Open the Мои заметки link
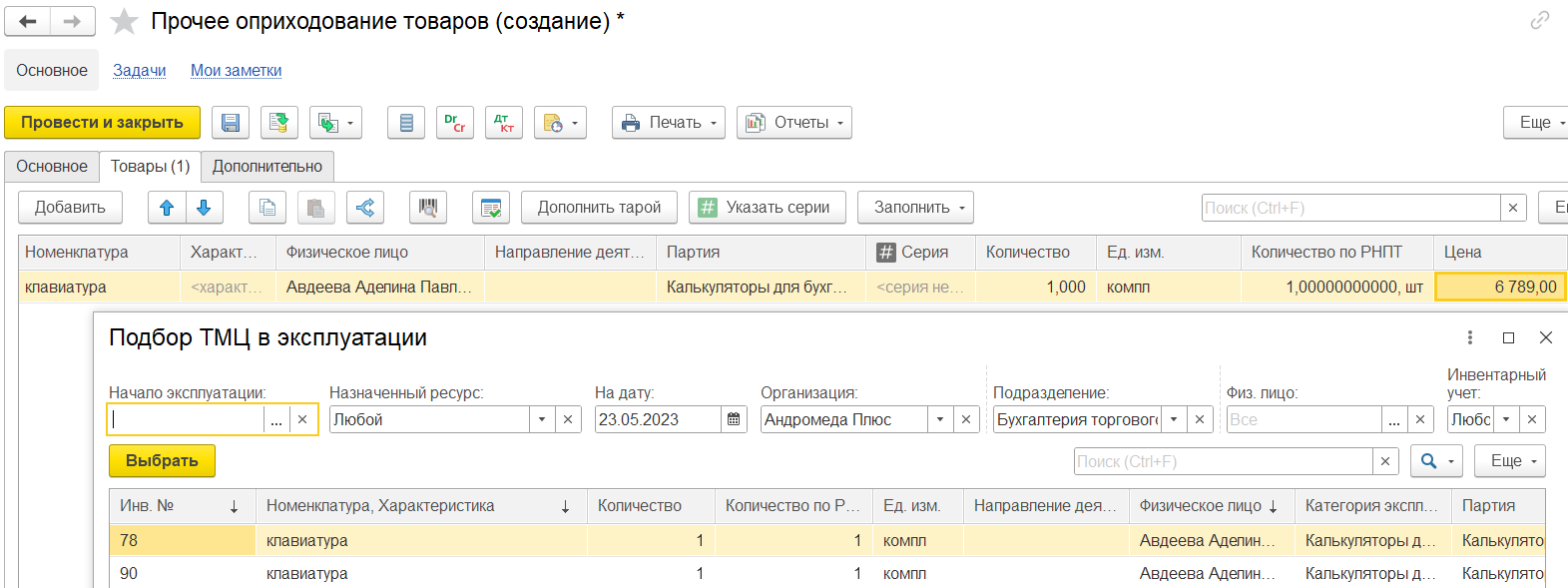 pyautogui.click(x=237, y=71)
